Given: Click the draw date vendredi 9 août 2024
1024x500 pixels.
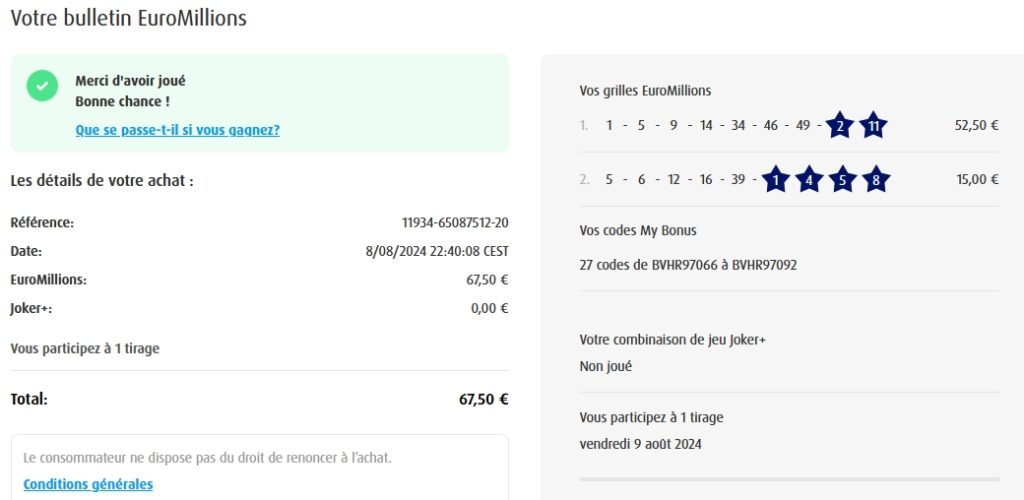Looking at the screenshot, I should (640, 444).
